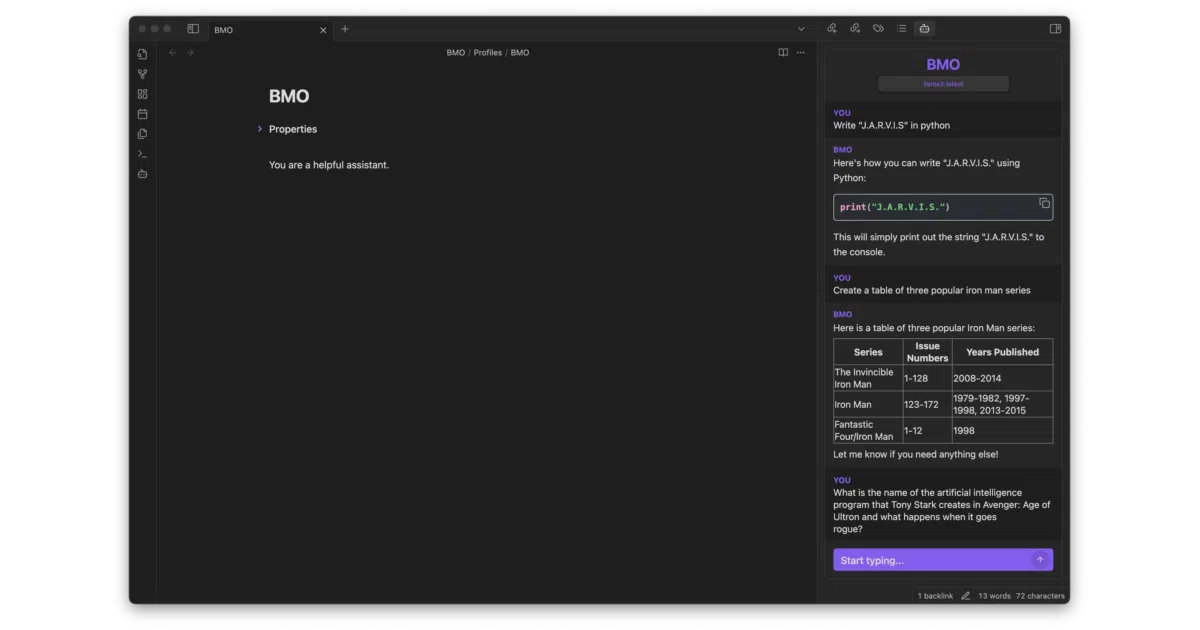Open the quick switcher file icon in ribbon
Viewport: 1200px width, 630px height.
(x=142, y=54)
